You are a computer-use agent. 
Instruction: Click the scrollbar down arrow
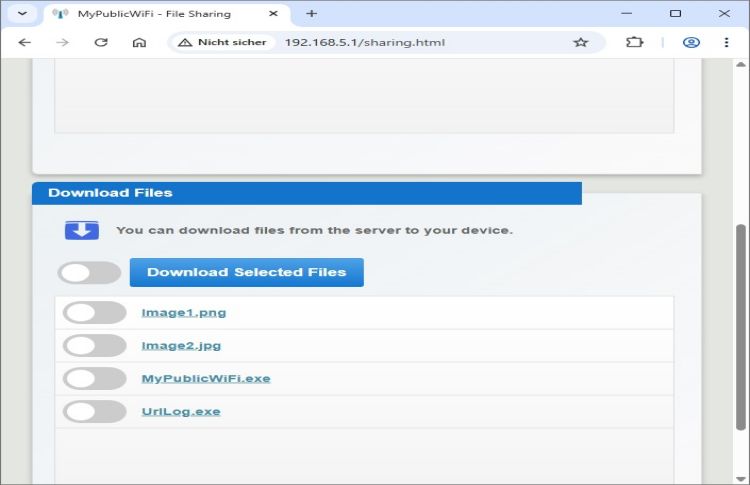click(741, 478)
